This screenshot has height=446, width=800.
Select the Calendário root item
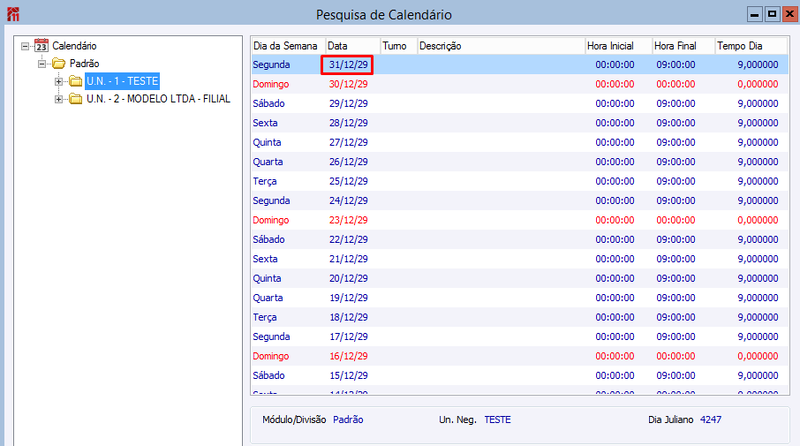click(74, 46)
